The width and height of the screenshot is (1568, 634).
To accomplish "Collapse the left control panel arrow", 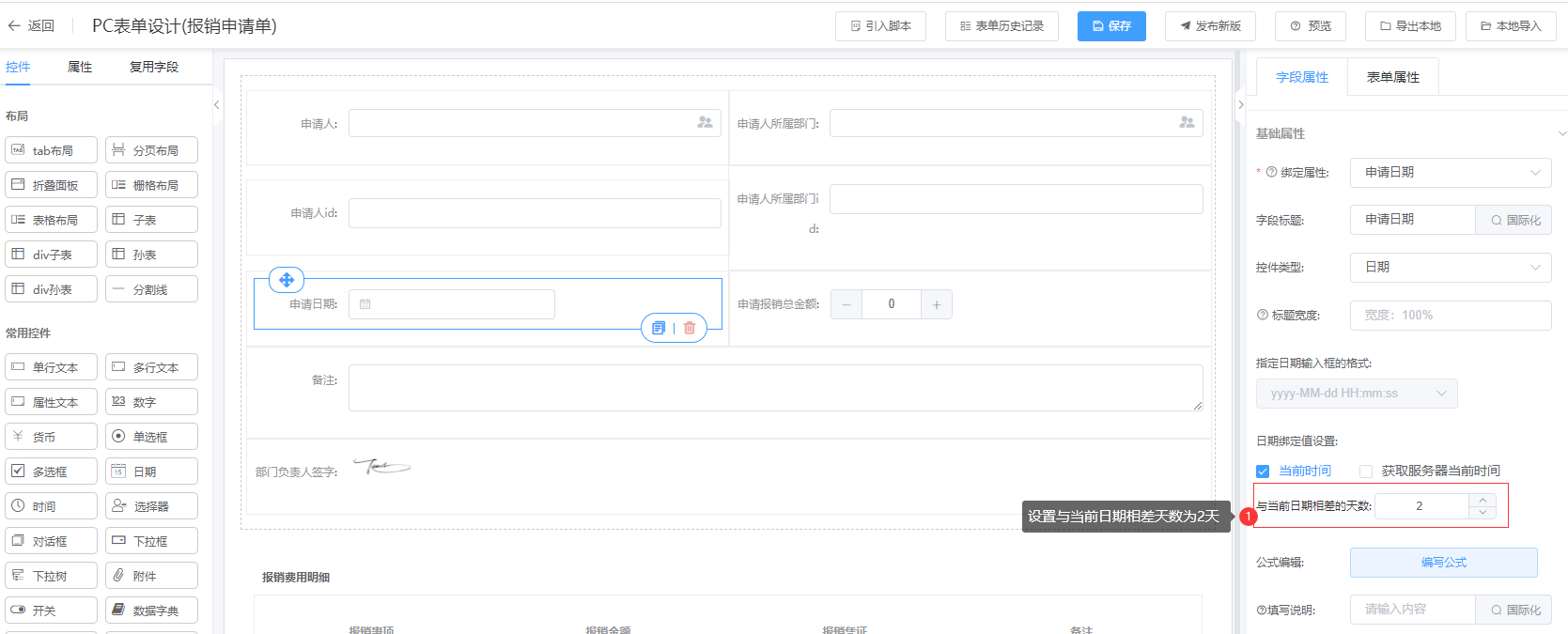I will (x=216, y=104).
